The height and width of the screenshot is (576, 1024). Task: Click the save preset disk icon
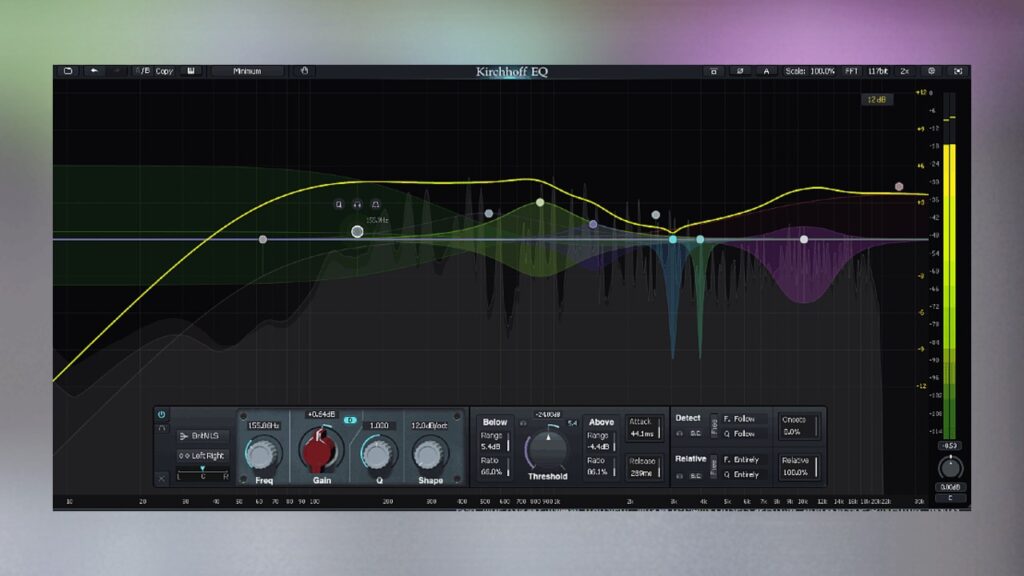190,71
